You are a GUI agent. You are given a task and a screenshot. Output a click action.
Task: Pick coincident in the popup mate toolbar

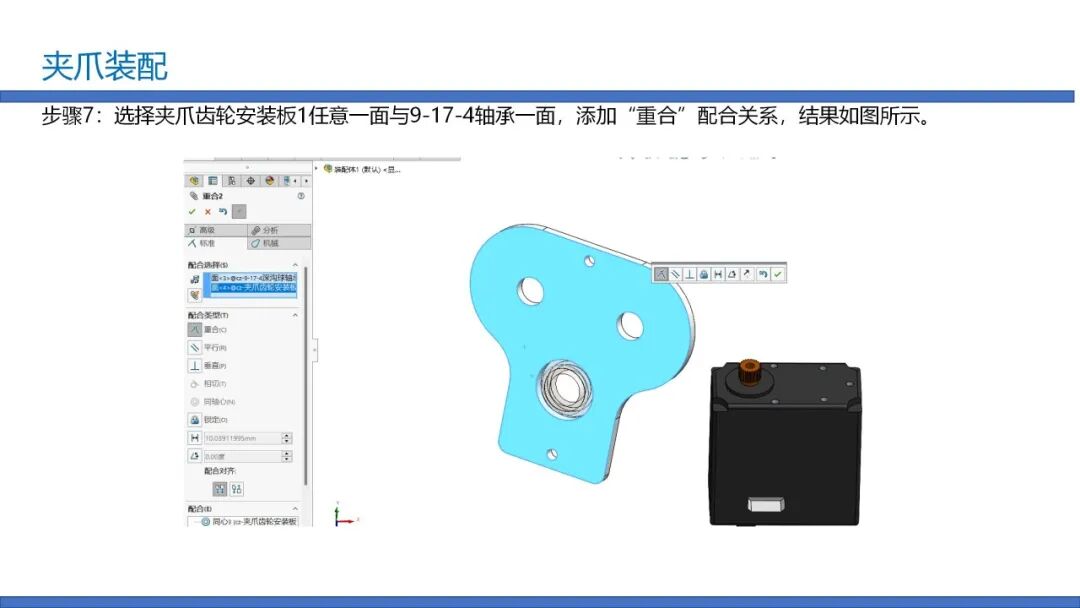coord(661,274)
